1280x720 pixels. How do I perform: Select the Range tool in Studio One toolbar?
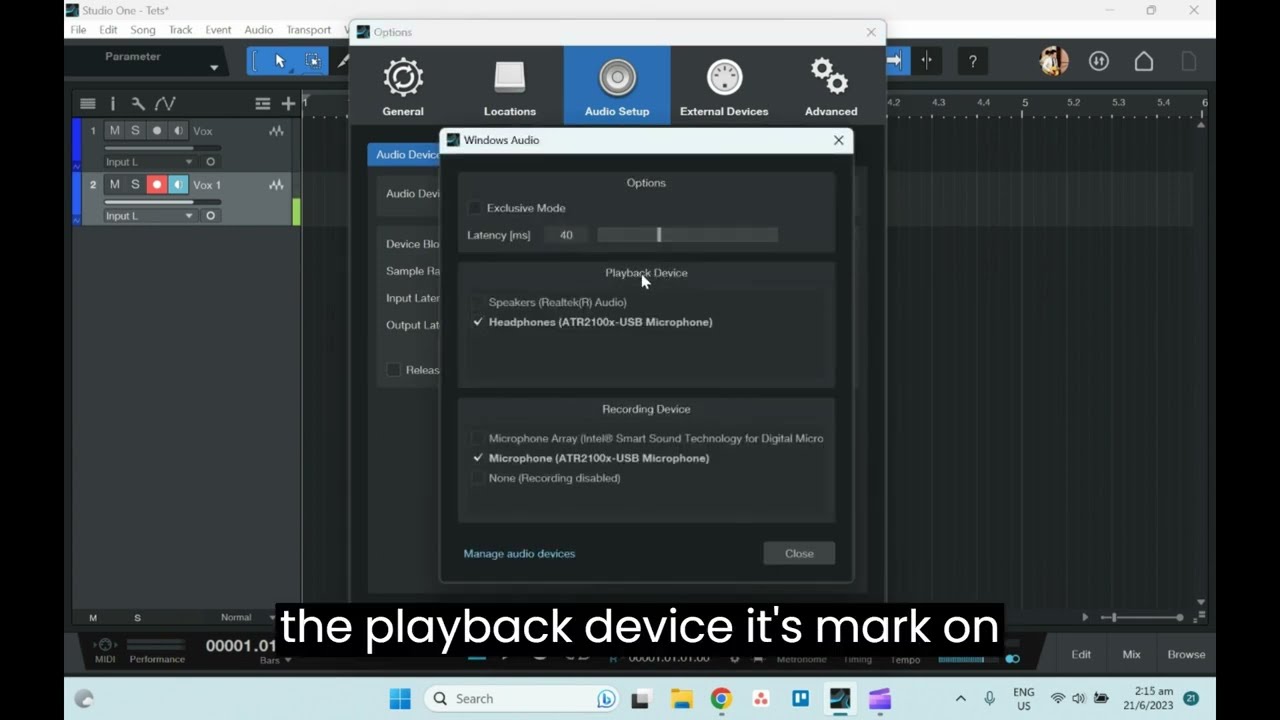[x=313, y=61]
